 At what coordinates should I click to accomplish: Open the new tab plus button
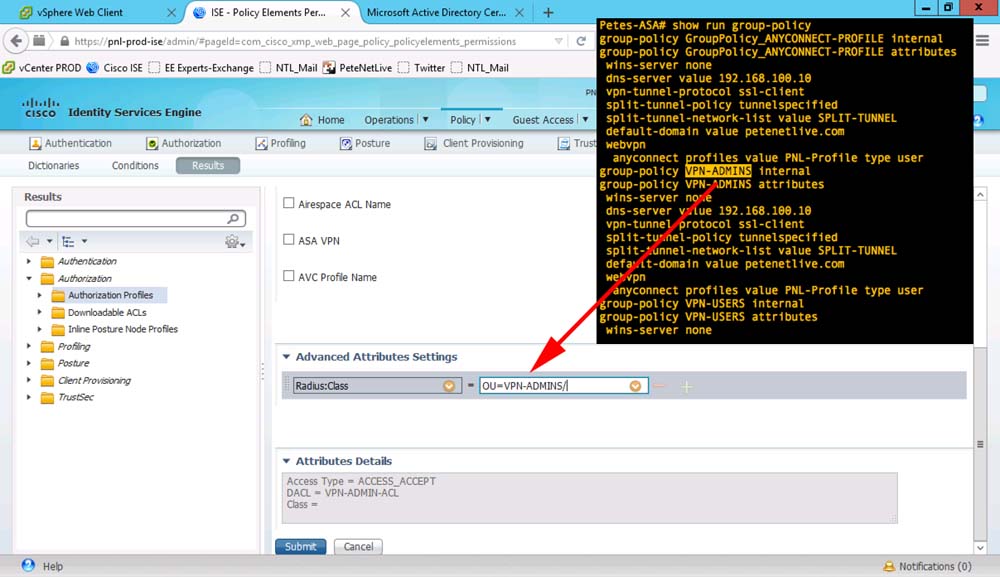[x=548, y=12]
